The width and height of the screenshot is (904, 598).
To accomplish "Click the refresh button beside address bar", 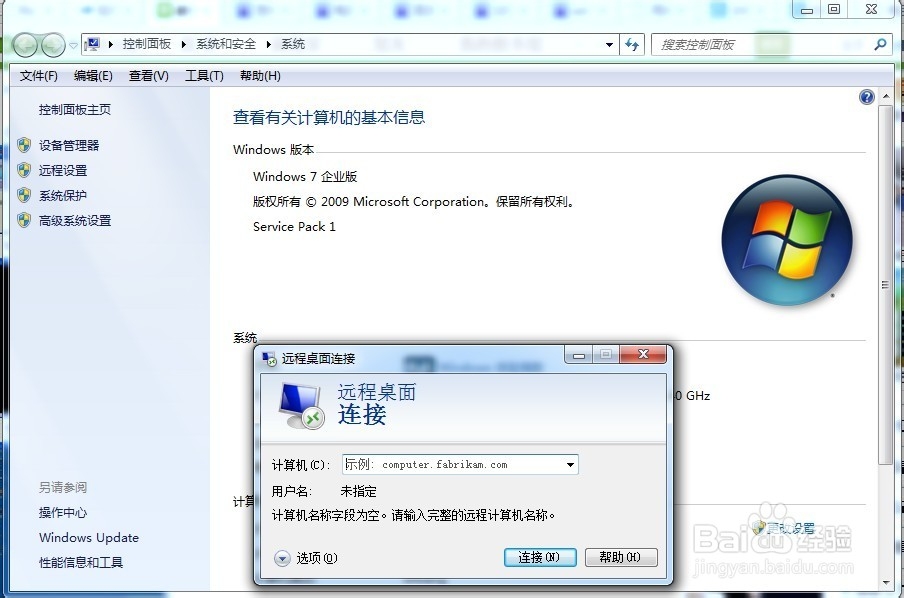I will click(632, 45).
